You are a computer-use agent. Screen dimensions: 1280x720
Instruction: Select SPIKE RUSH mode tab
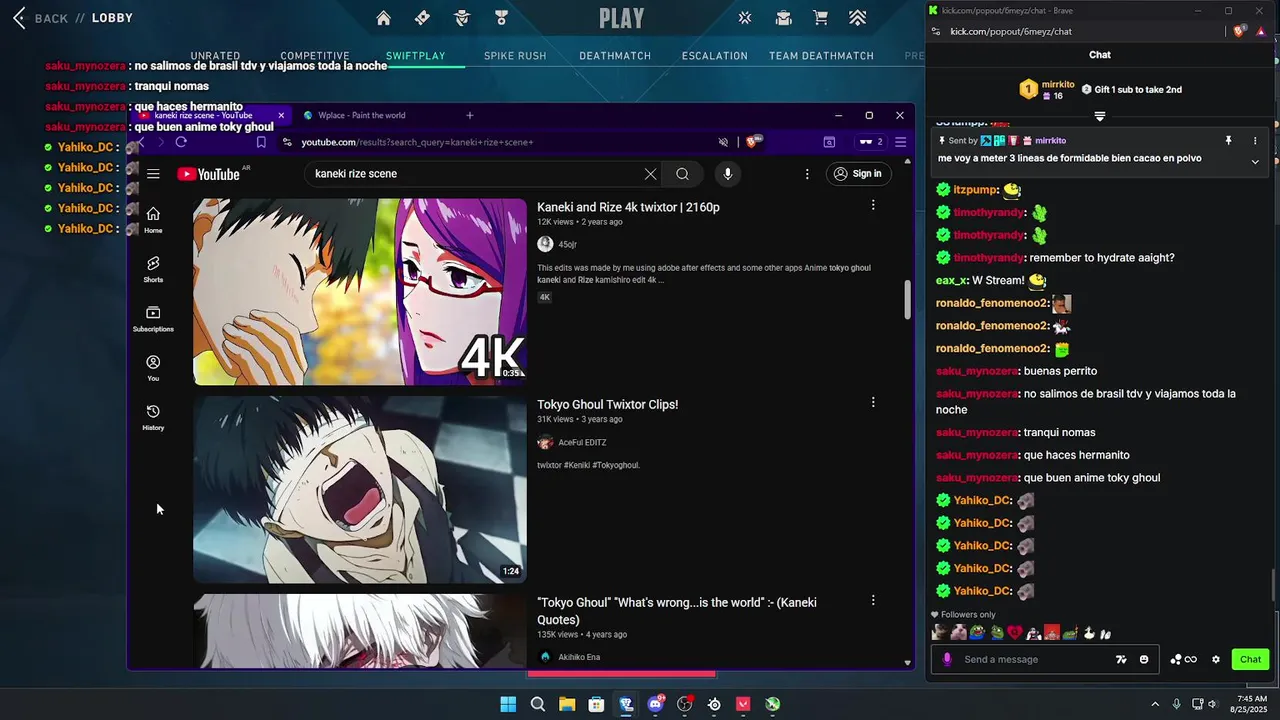point(515,56)
